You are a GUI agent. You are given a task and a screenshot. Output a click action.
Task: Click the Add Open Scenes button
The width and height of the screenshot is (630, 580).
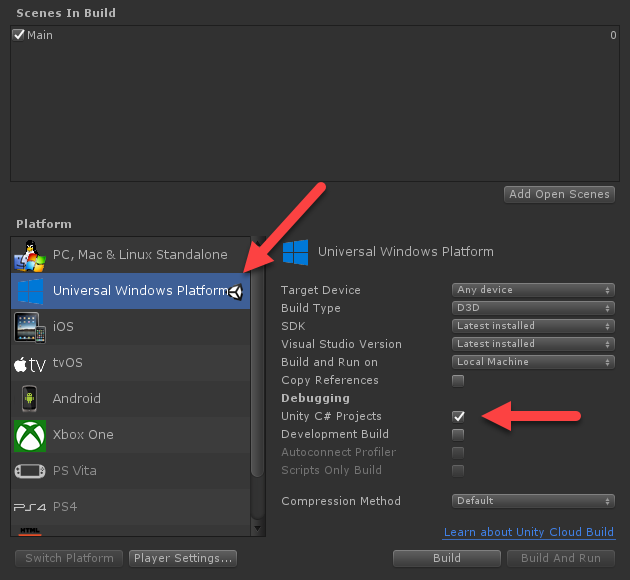tap(559, 194)
